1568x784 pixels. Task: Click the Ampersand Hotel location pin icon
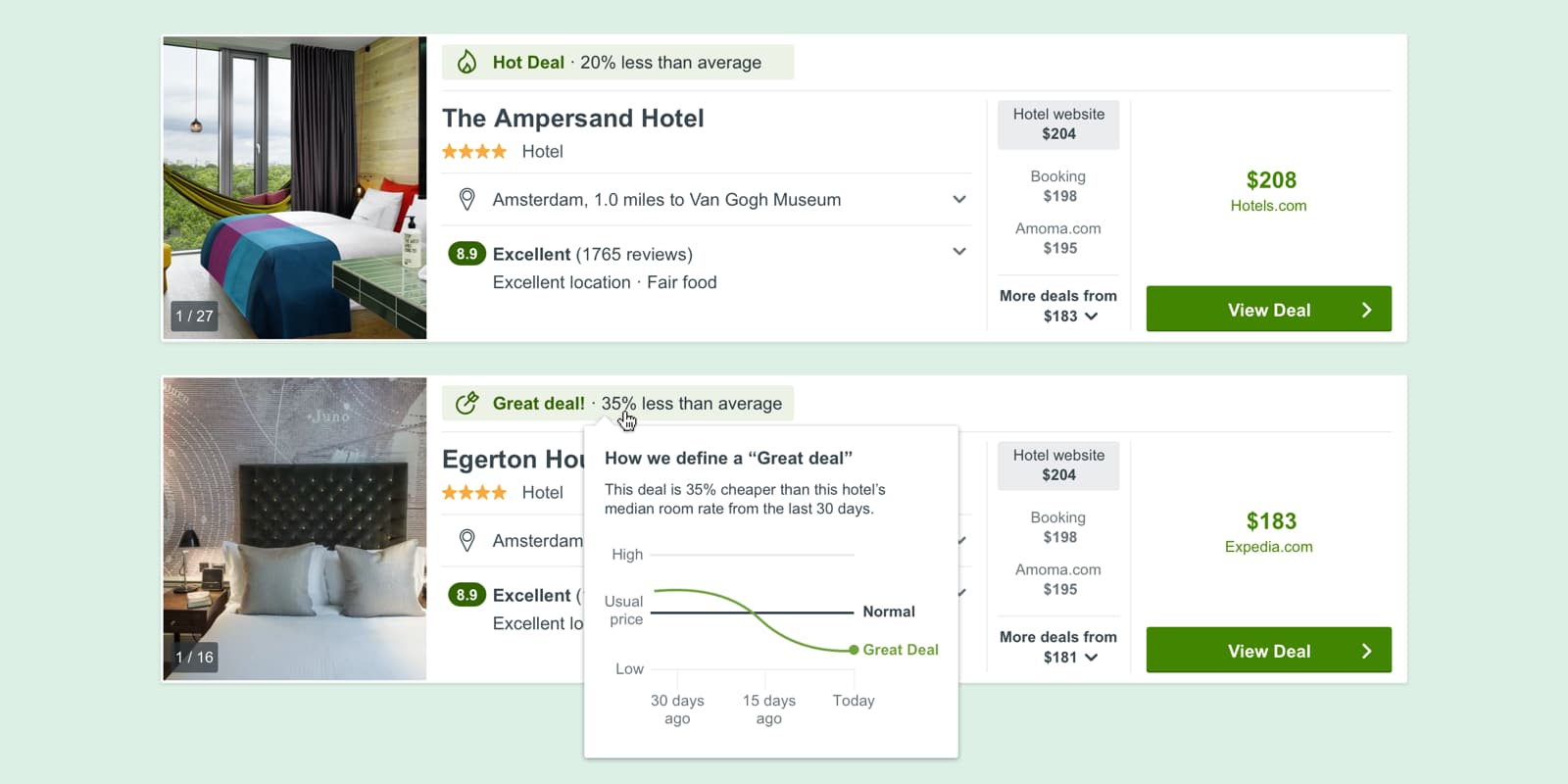467,200
